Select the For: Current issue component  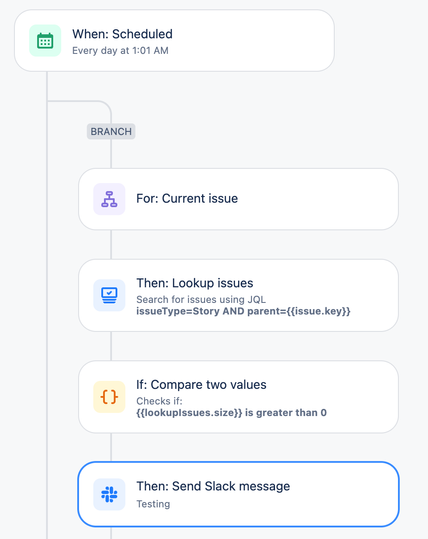[239, 199]
